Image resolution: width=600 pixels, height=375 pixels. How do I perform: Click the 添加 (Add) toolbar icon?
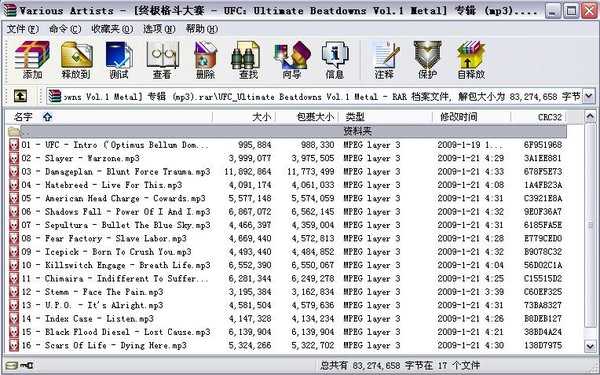pyautogui.click(x=32, y=60)
